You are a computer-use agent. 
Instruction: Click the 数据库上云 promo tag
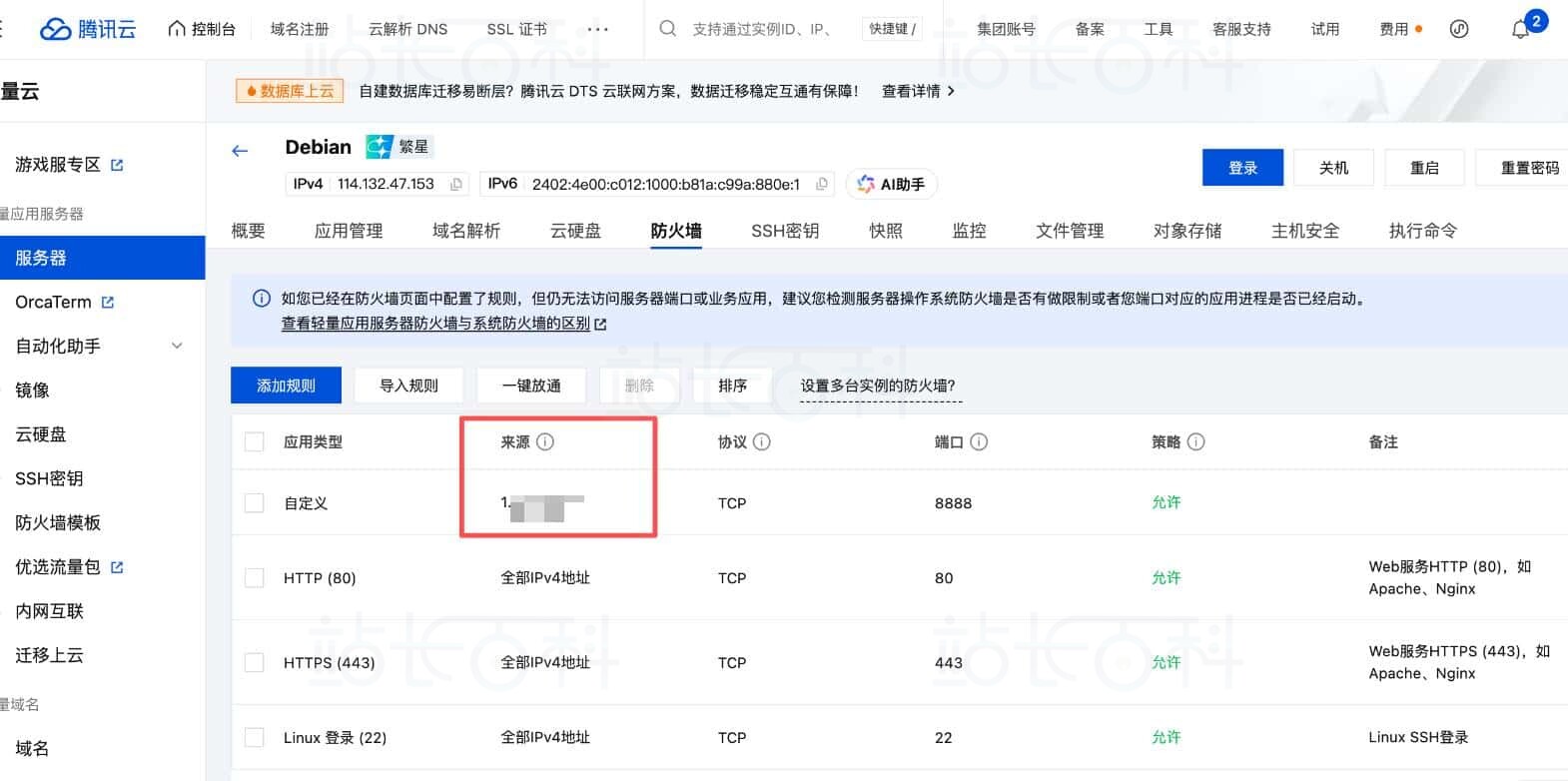[x=290, y=91]
